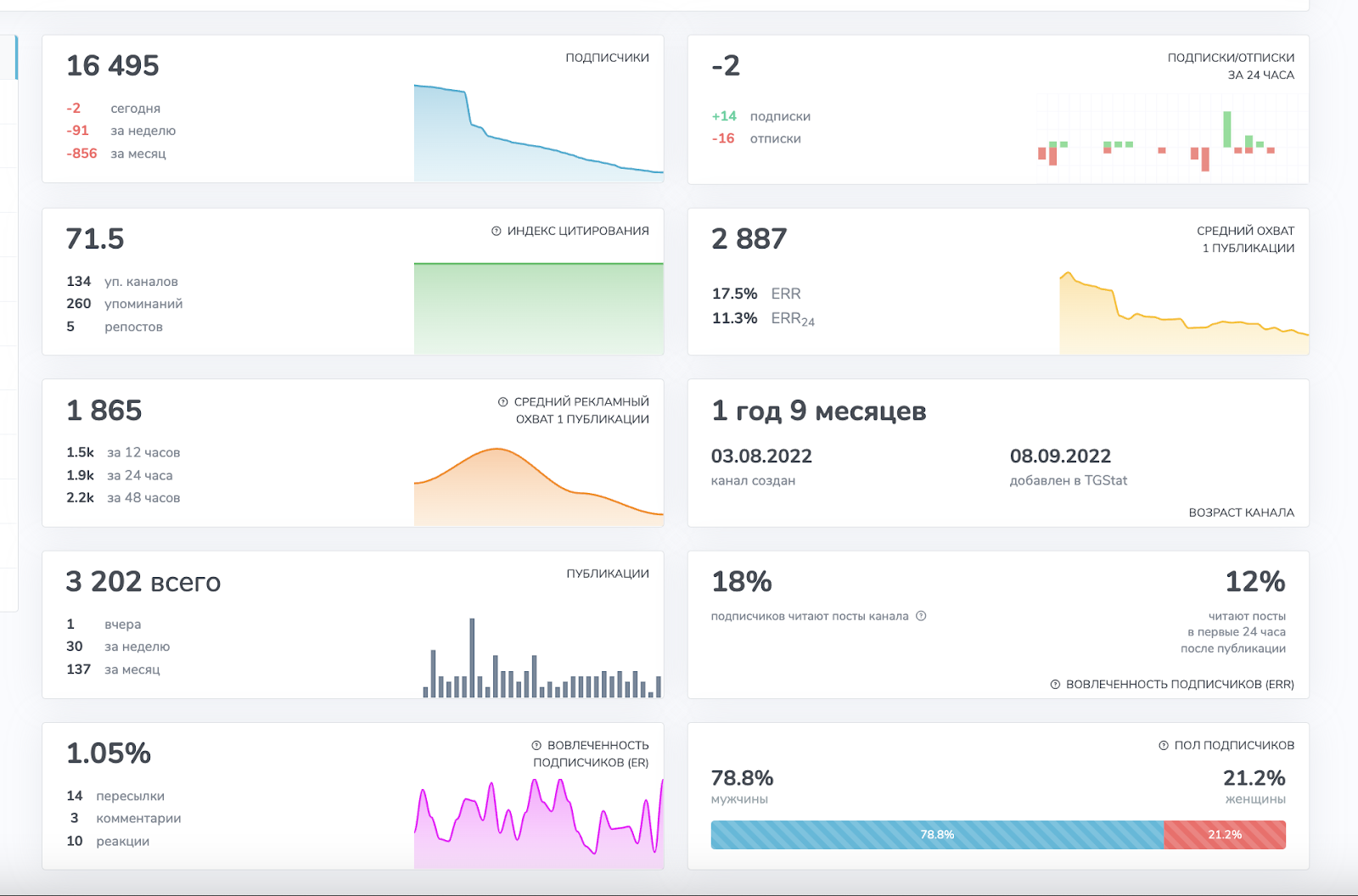This screenshot has width=1358, height=896.
Task: Select creation date '03.08.2022'
Action: pyautogui.click(x=761, y=456)
